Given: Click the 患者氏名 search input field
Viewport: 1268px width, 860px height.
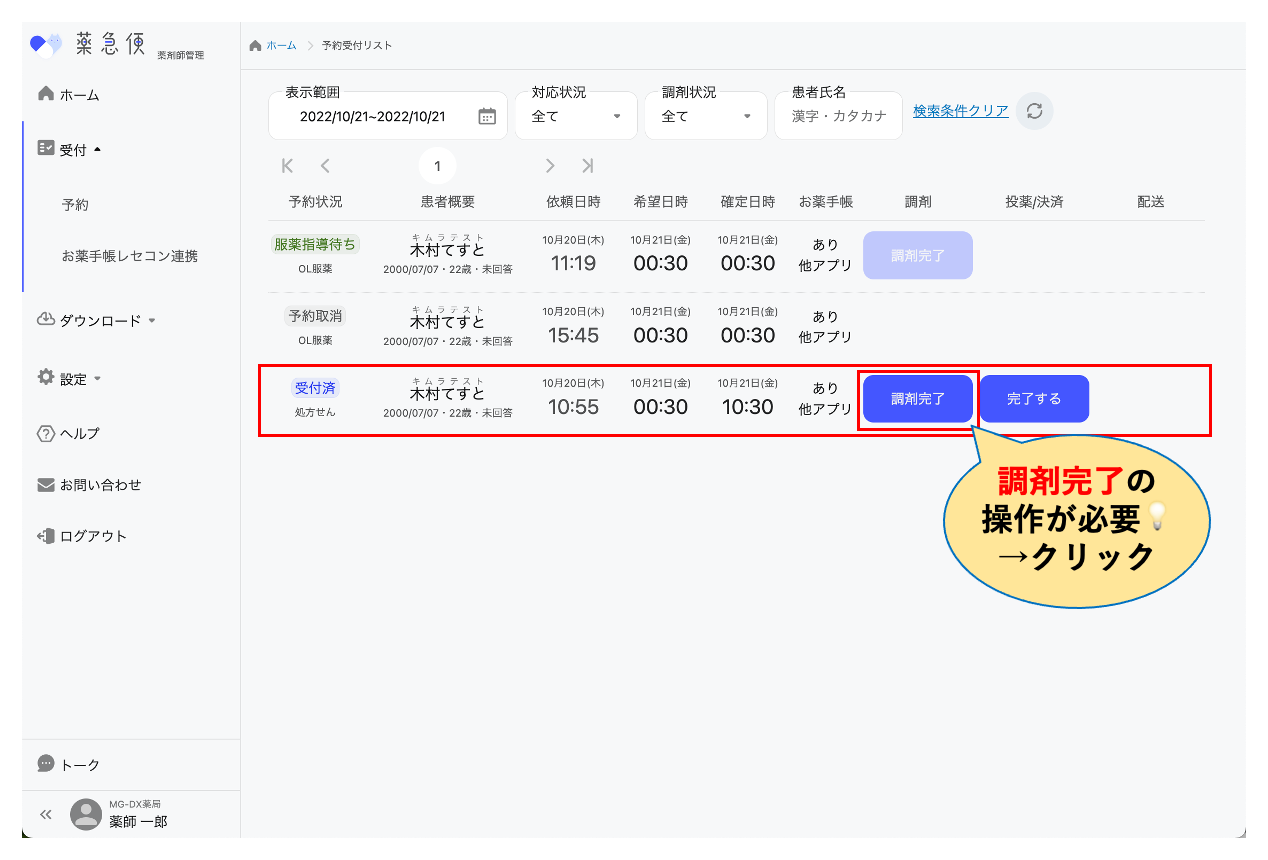Looking at the screenshot, I should tap(838, 116).
